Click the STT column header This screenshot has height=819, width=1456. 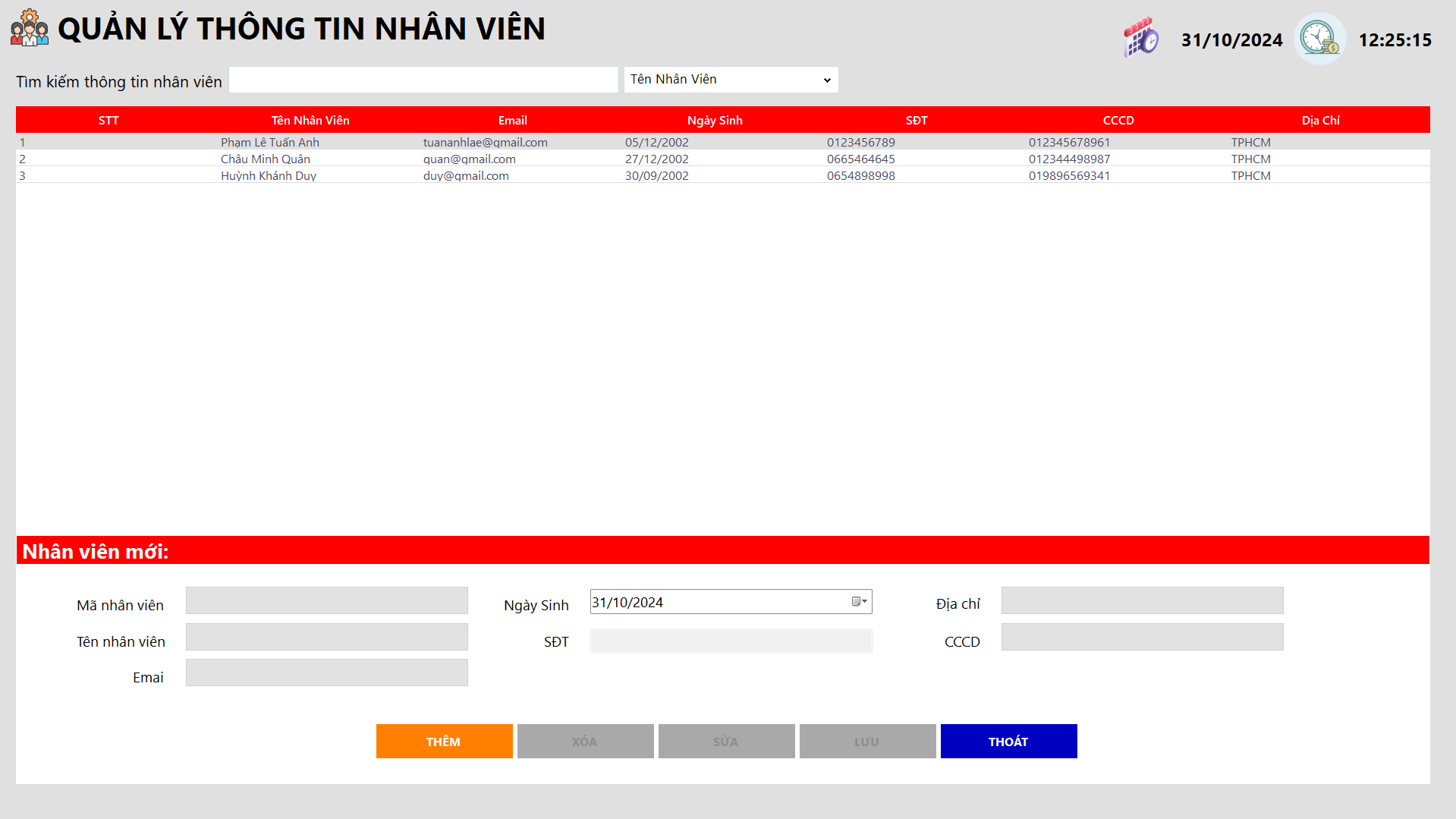click(108, 121)
